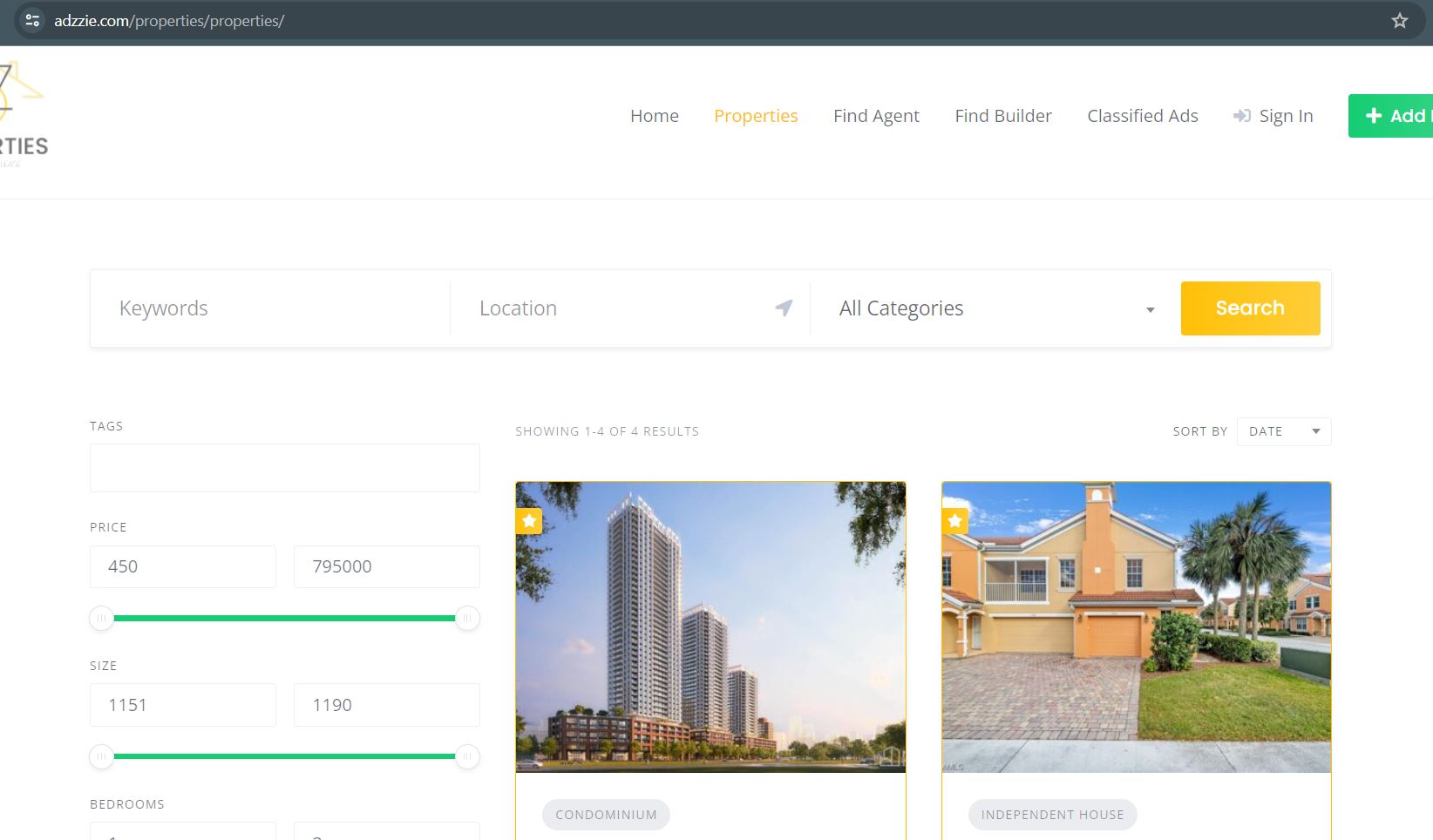Open the orange house listing photo

[1136, 627]
